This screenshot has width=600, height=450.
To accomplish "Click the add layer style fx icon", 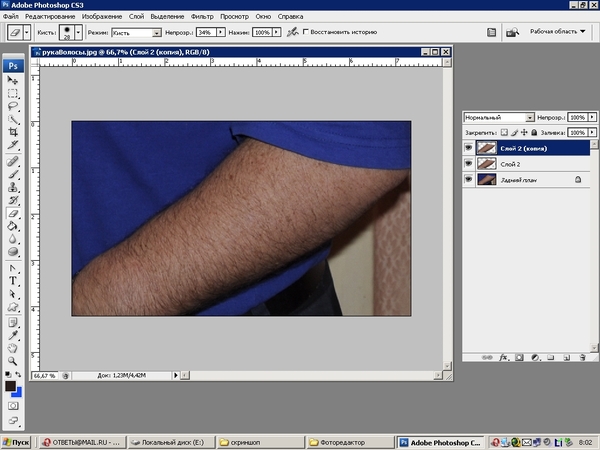I will click(x=504, y=355).
